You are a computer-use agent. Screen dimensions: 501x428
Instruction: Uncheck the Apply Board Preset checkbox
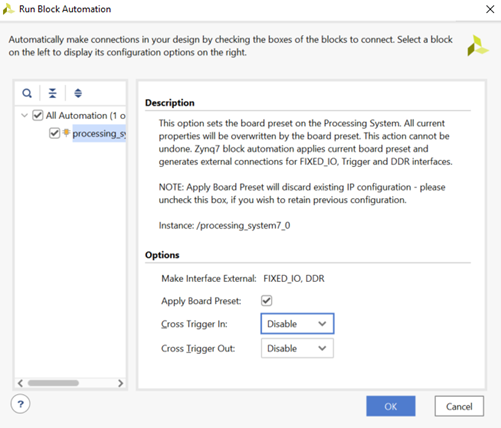click(266, 300)
